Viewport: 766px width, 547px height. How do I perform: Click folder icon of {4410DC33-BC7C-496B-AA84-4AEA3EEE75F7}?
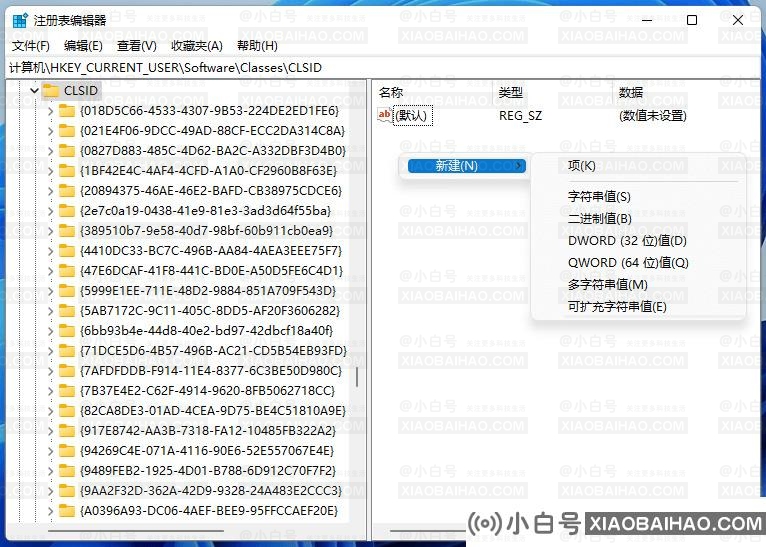click(67, 251)
